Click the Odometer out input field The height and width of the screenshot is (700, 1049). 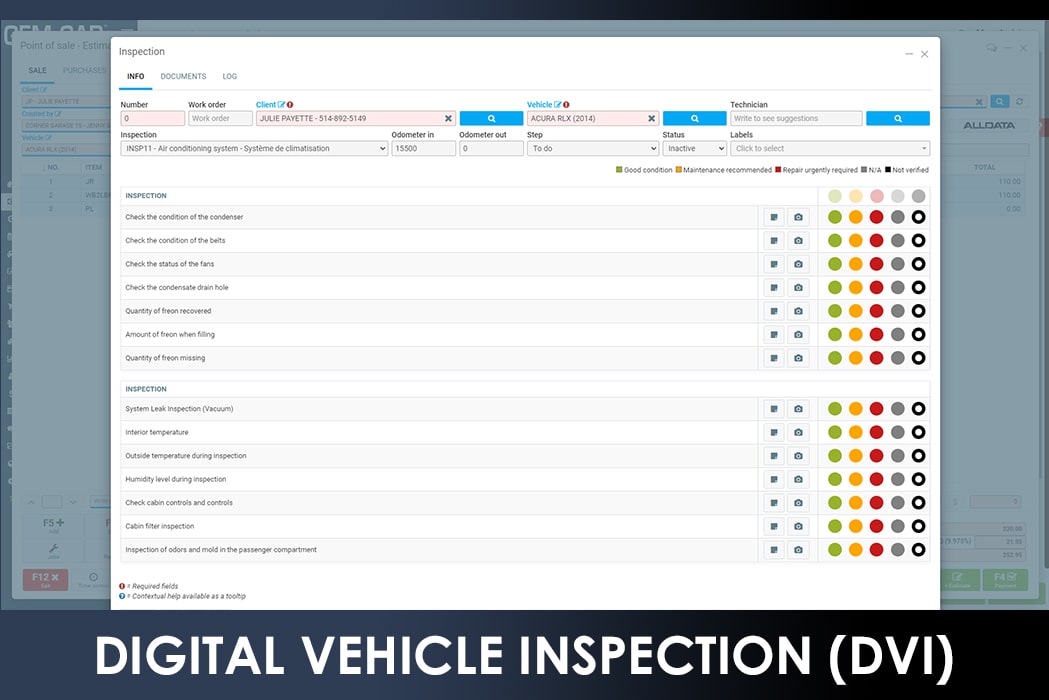pos(491,148)
